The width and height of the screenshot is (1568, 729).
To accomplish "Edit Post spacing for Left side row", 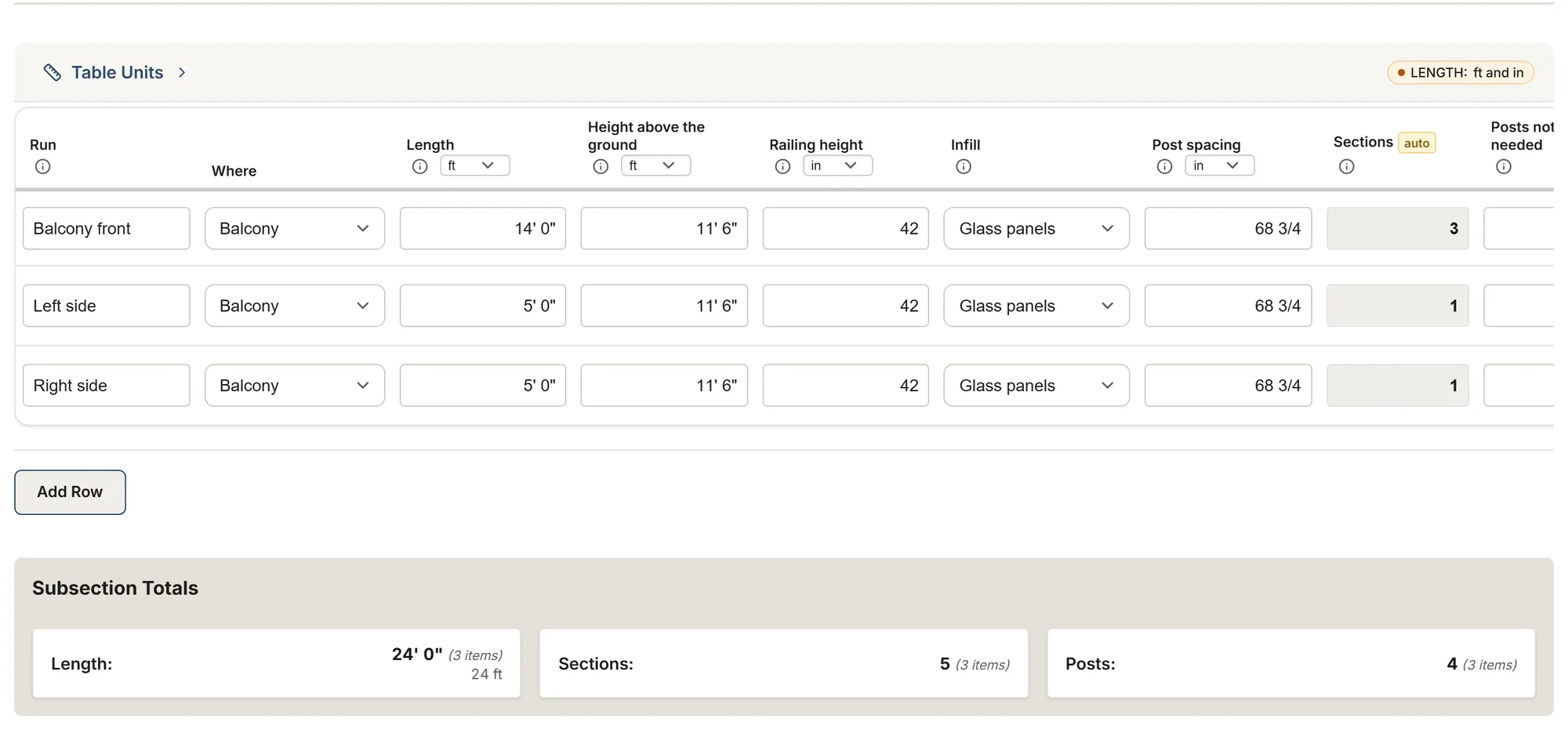I will coord(1228,306).
